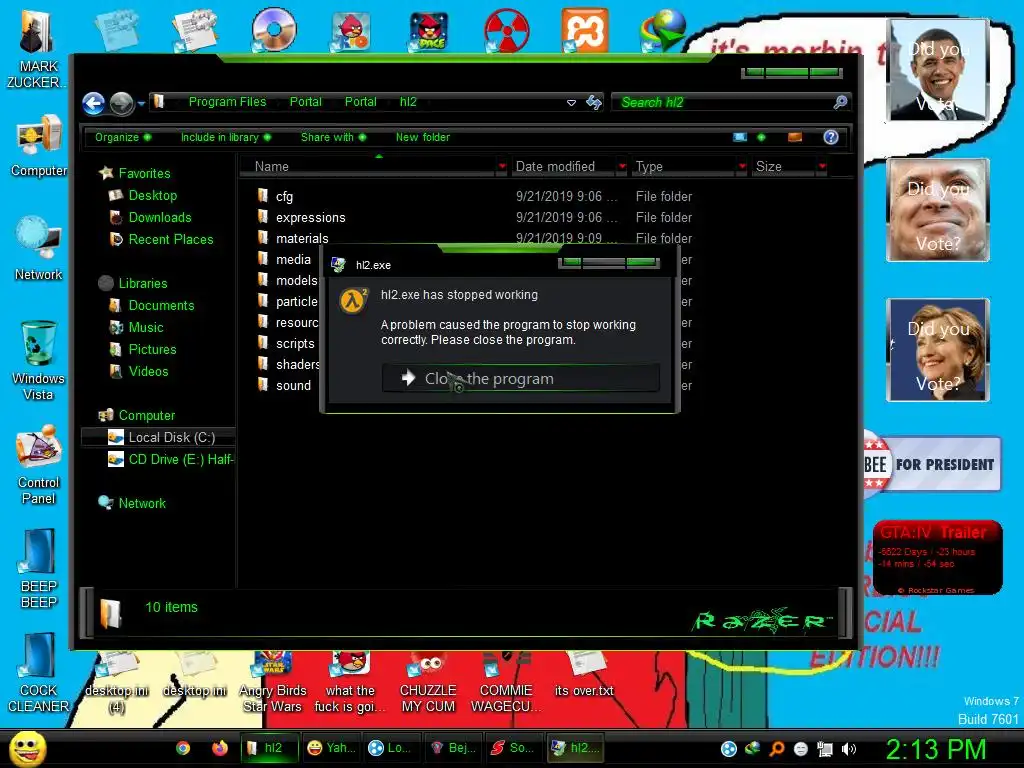
Task: Click the 2:13 PM clock
Action: pyautogui.click(x=935, y=749)
